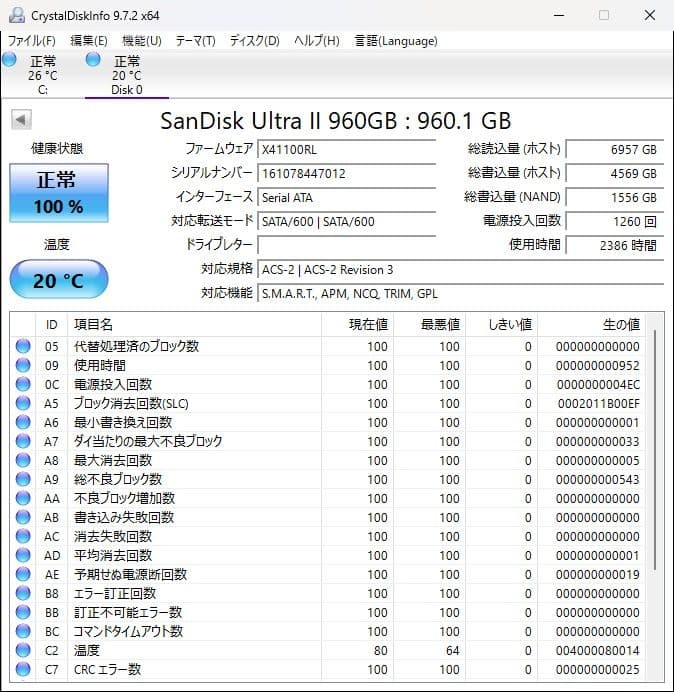Click the 現在値 column header
The height and width of the screenshot is (692, 674).
[358, 325]
